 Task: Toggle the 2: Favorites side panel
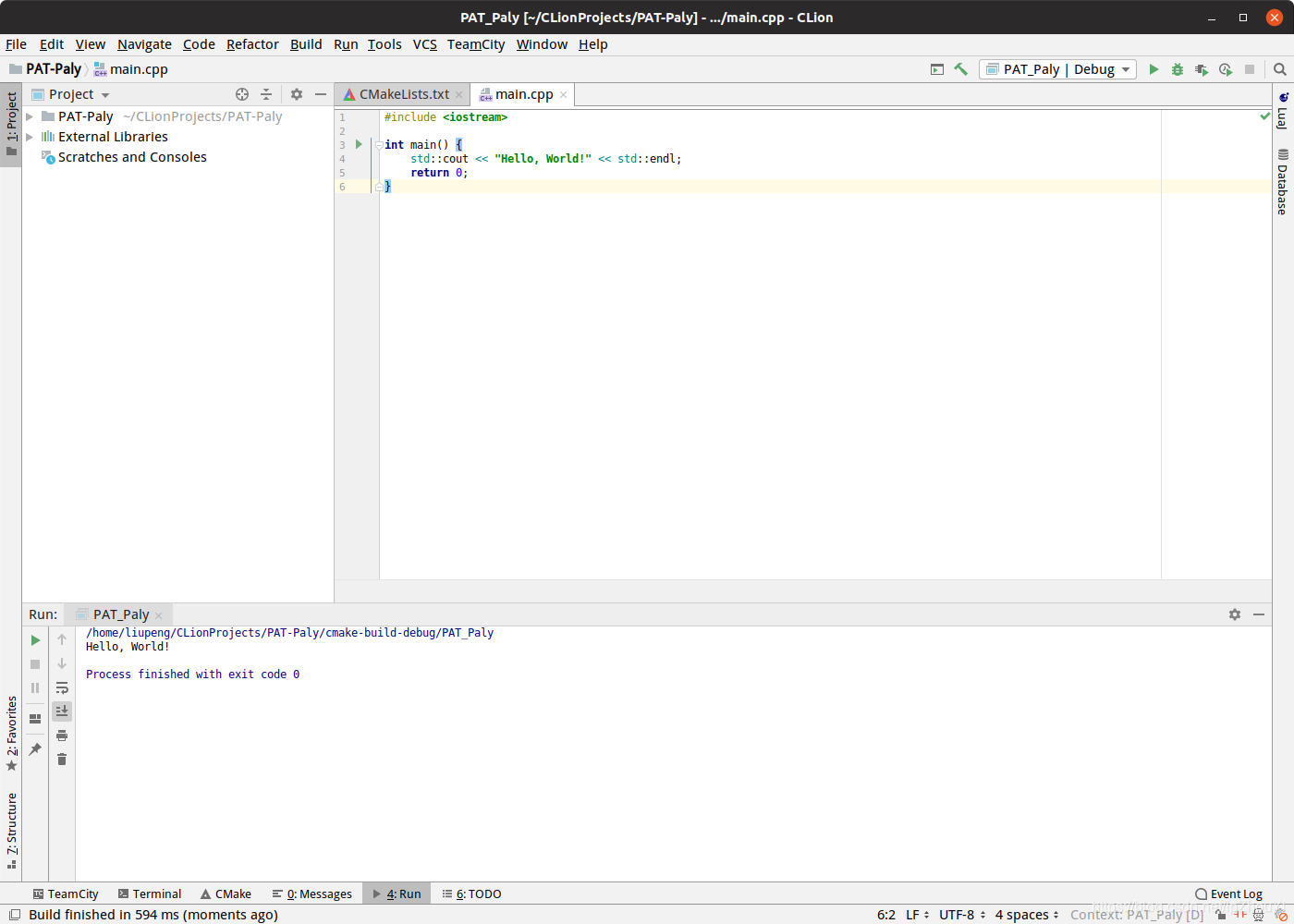click(x=11, y=735)
